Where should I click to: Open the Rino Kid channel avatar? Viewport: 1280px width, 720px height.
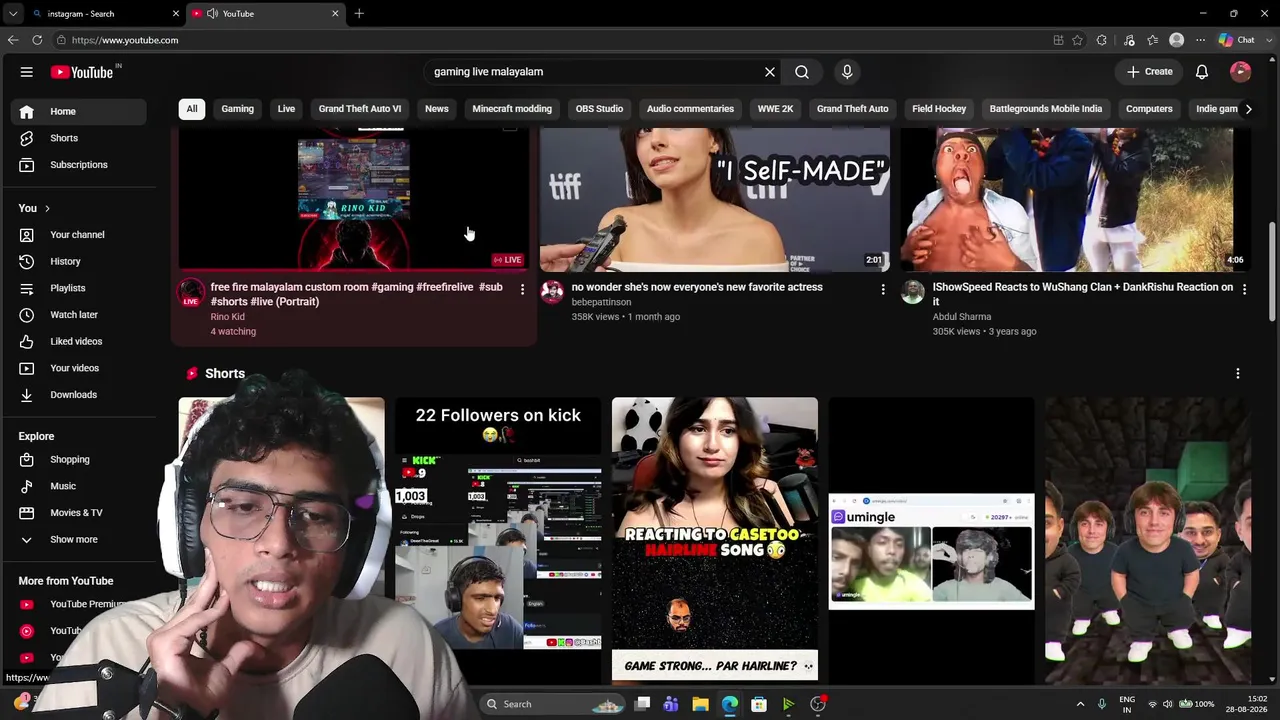click(191, 292)
